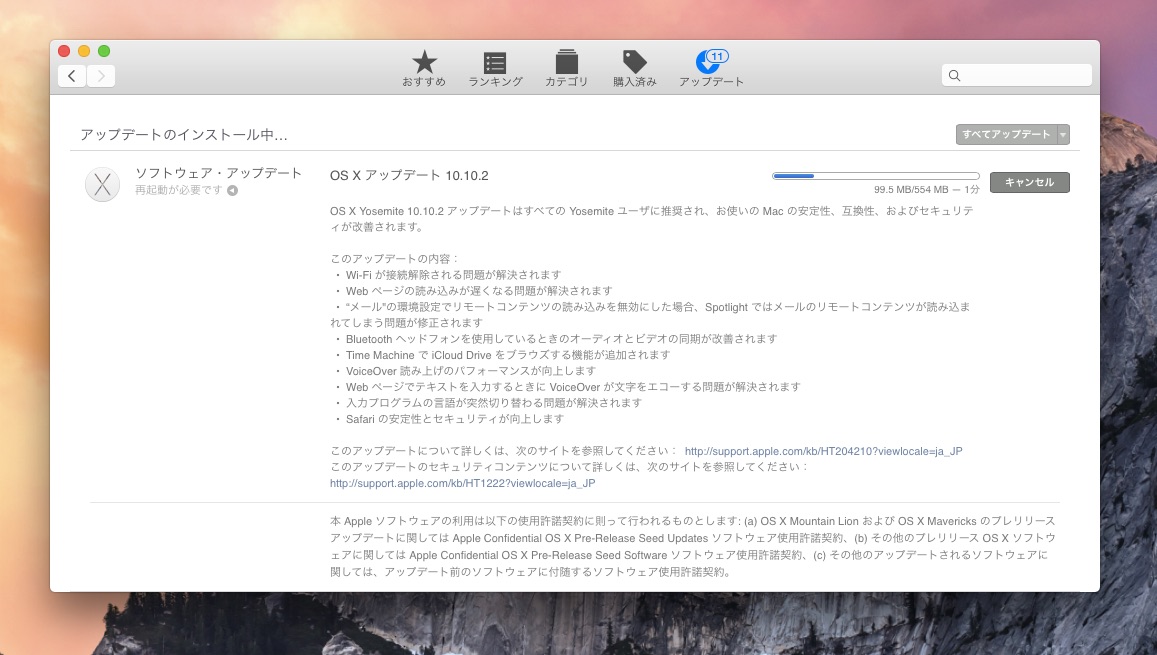The width and height of the screenshot is (1157, 655).
Task: Click 再起動が必要です text
Action: 179,190
